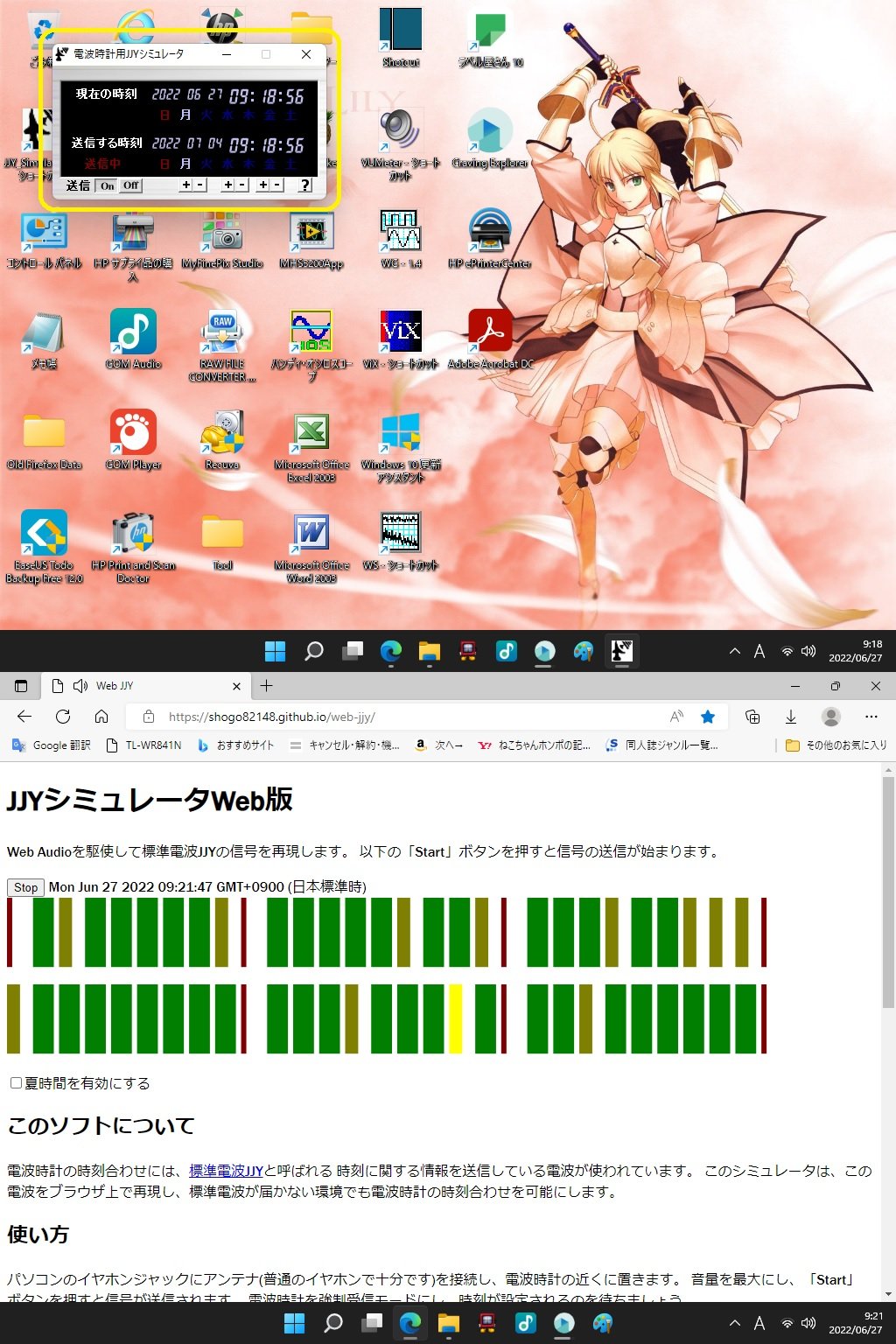Open the ラベル屋さん 10 desktop icon
This screenshot has width=896, height=1344.
pyautogui.click(x=490, y=38)
